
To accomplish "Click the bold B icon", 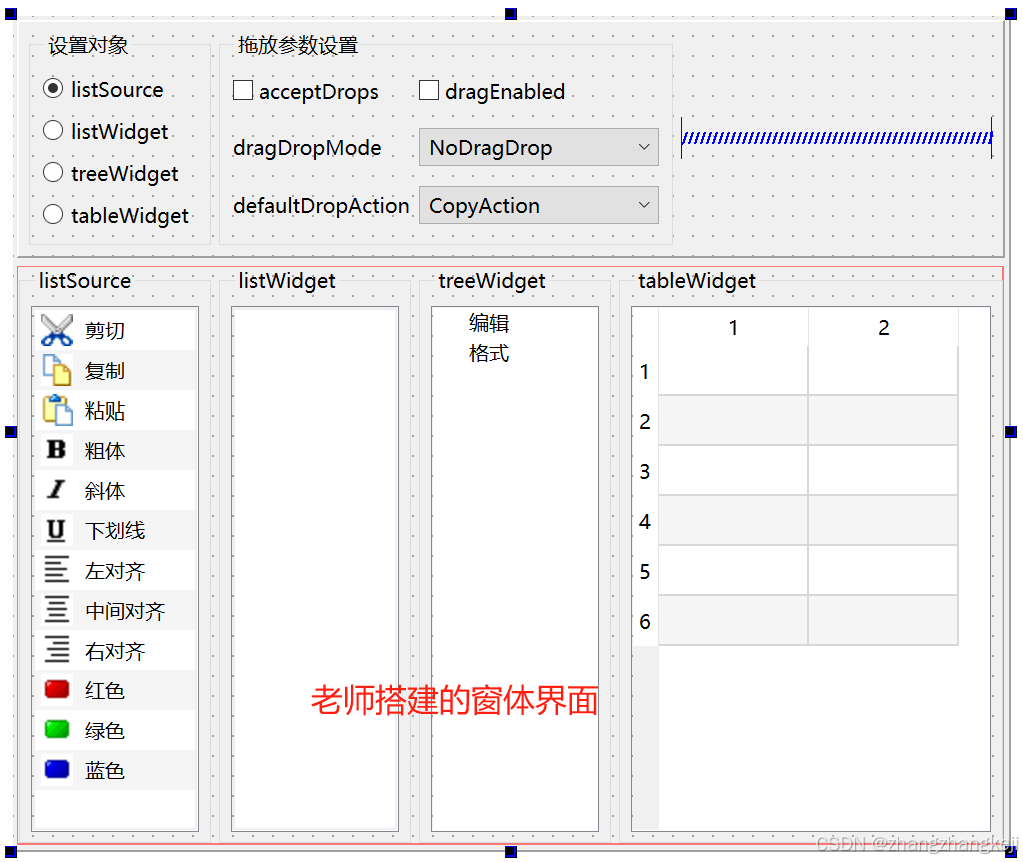I will click(x=56, y=450).
